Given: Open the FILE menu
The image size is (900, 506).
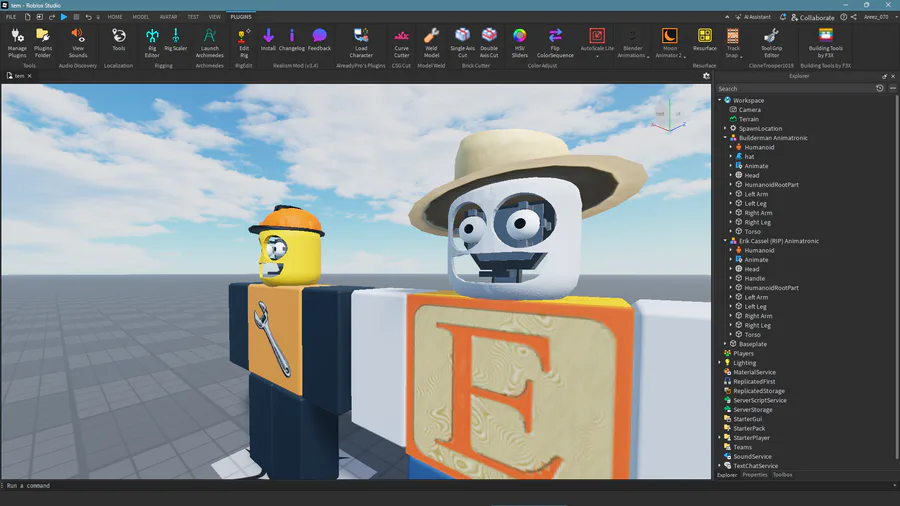Looking at the screenshot, I should (11, 17).
